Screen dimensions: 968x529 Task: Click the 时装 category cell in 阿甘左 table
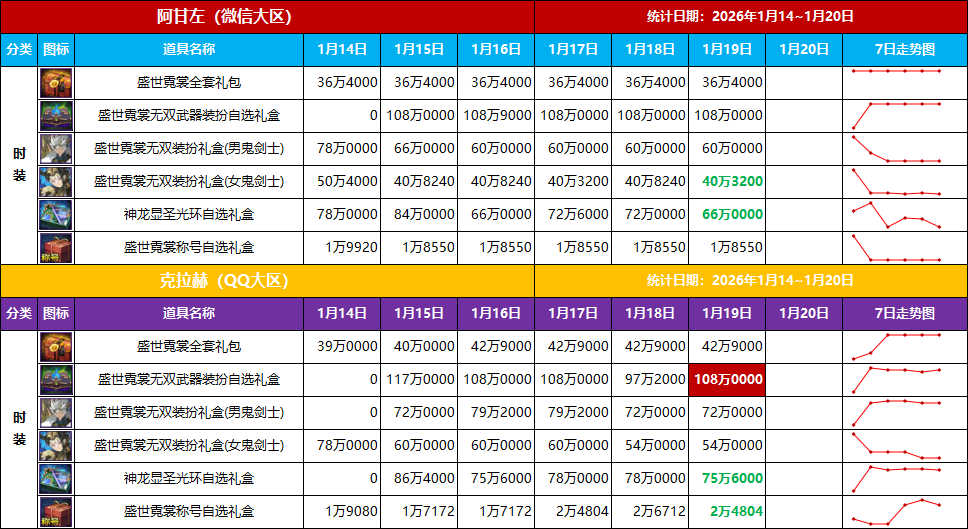19,165
